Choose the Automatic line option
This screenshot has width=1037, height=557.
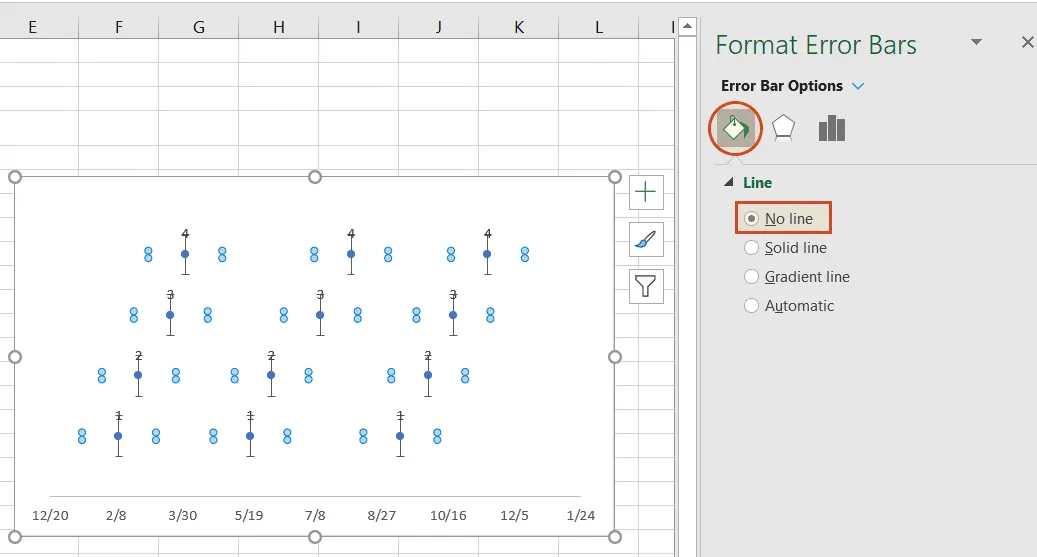[x=752, y=306]
